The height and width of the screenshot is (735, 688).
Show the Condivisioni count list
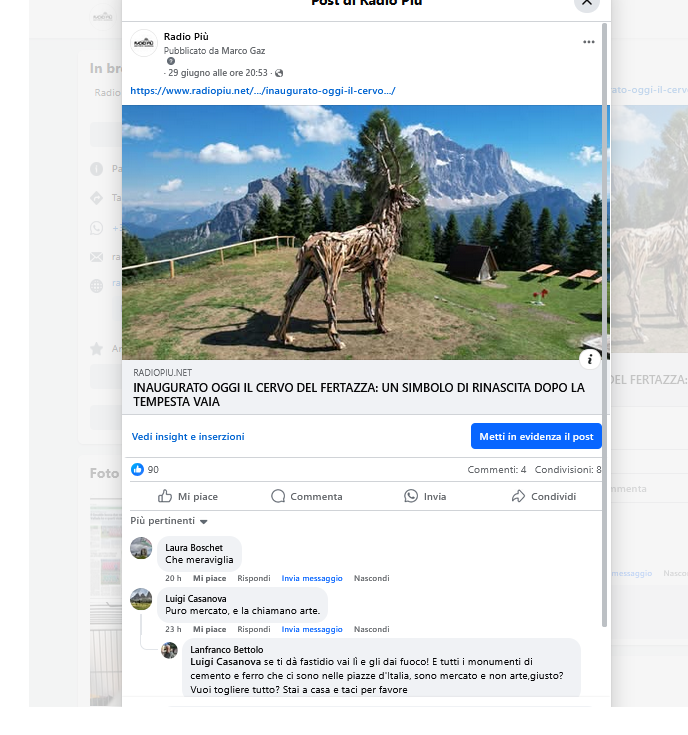point(568,470)
